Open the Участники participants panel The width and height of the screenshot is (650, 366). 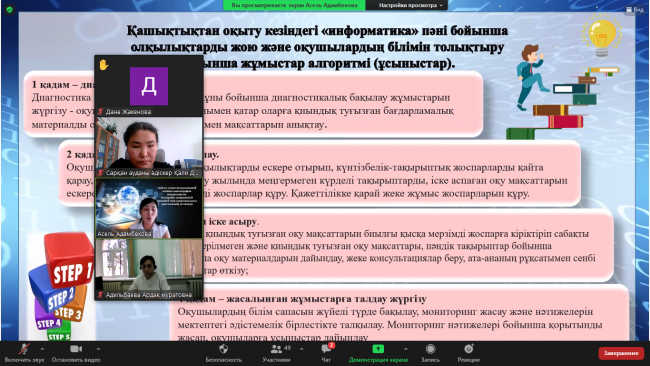tap(276, 353)
